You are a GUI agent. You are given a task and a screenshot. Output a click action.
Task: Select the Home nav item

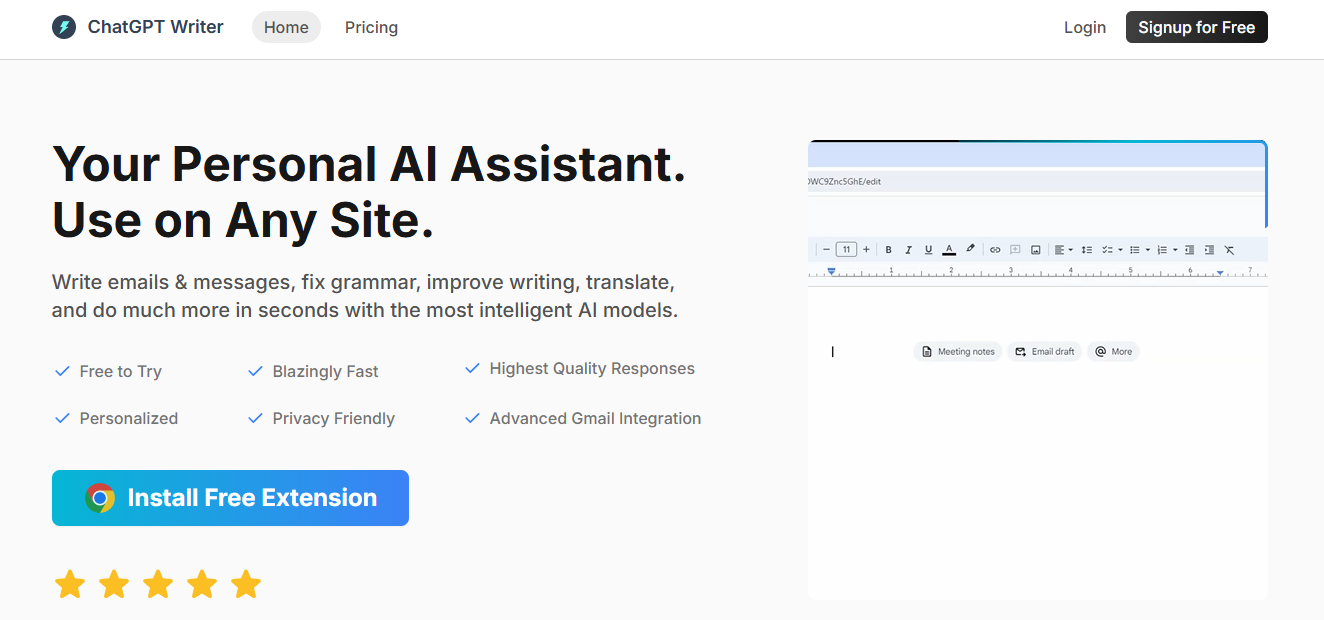pyautogui.click(x=286, y=27)
